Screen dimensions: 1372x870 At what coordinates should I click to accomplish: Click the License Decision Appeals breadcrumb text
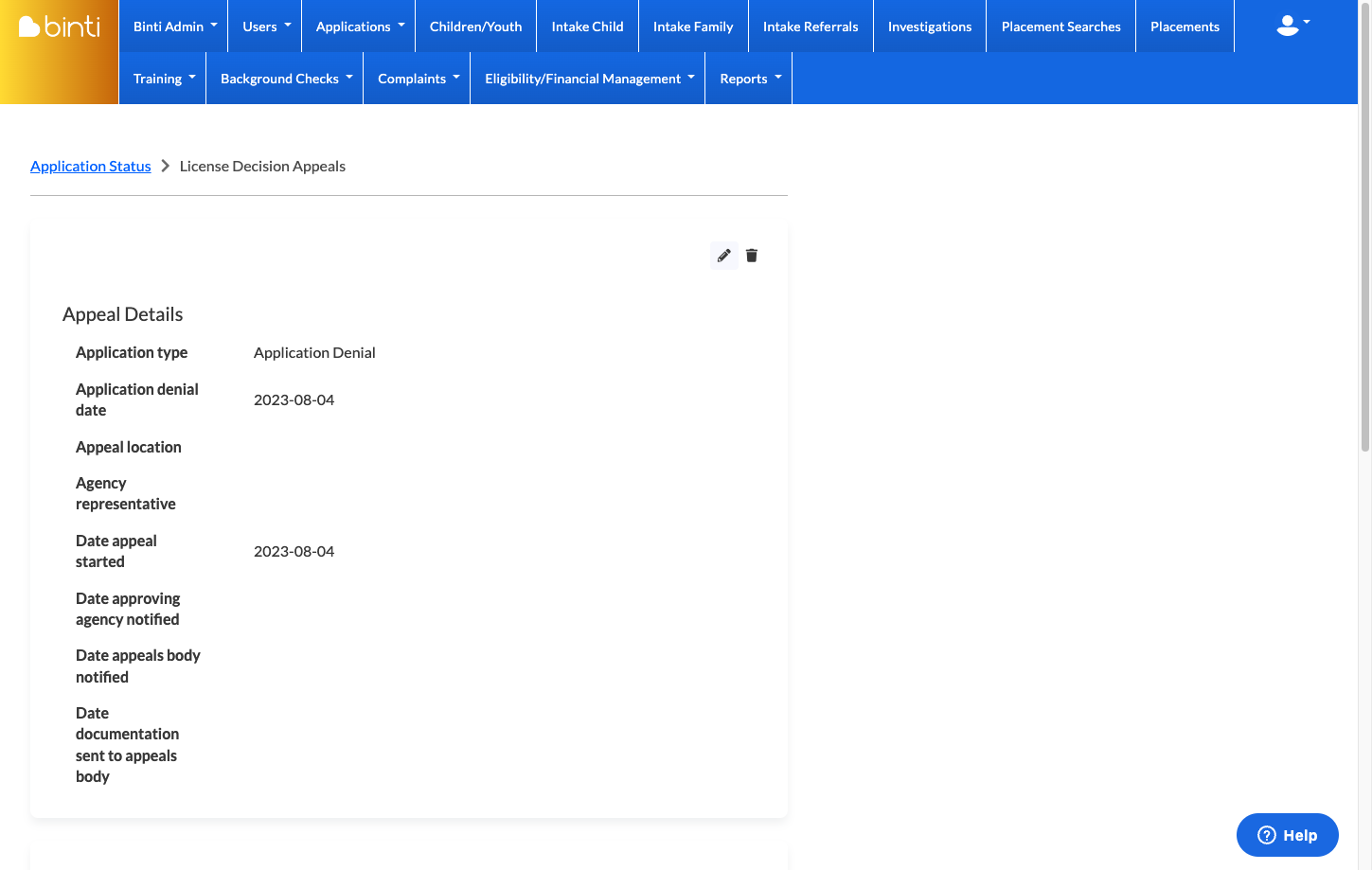point(262,167)
